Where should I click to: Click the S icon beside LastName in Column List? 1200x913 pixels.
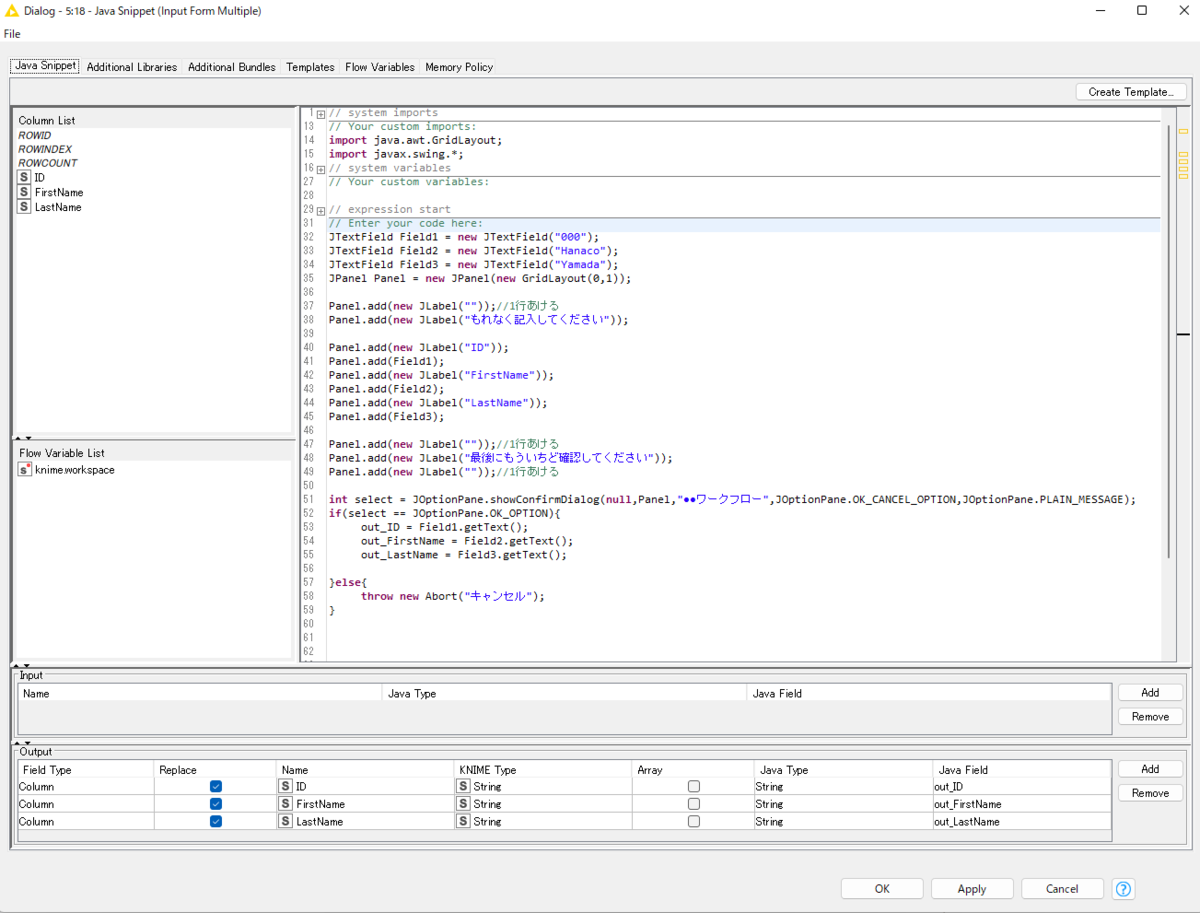[23, 207]
